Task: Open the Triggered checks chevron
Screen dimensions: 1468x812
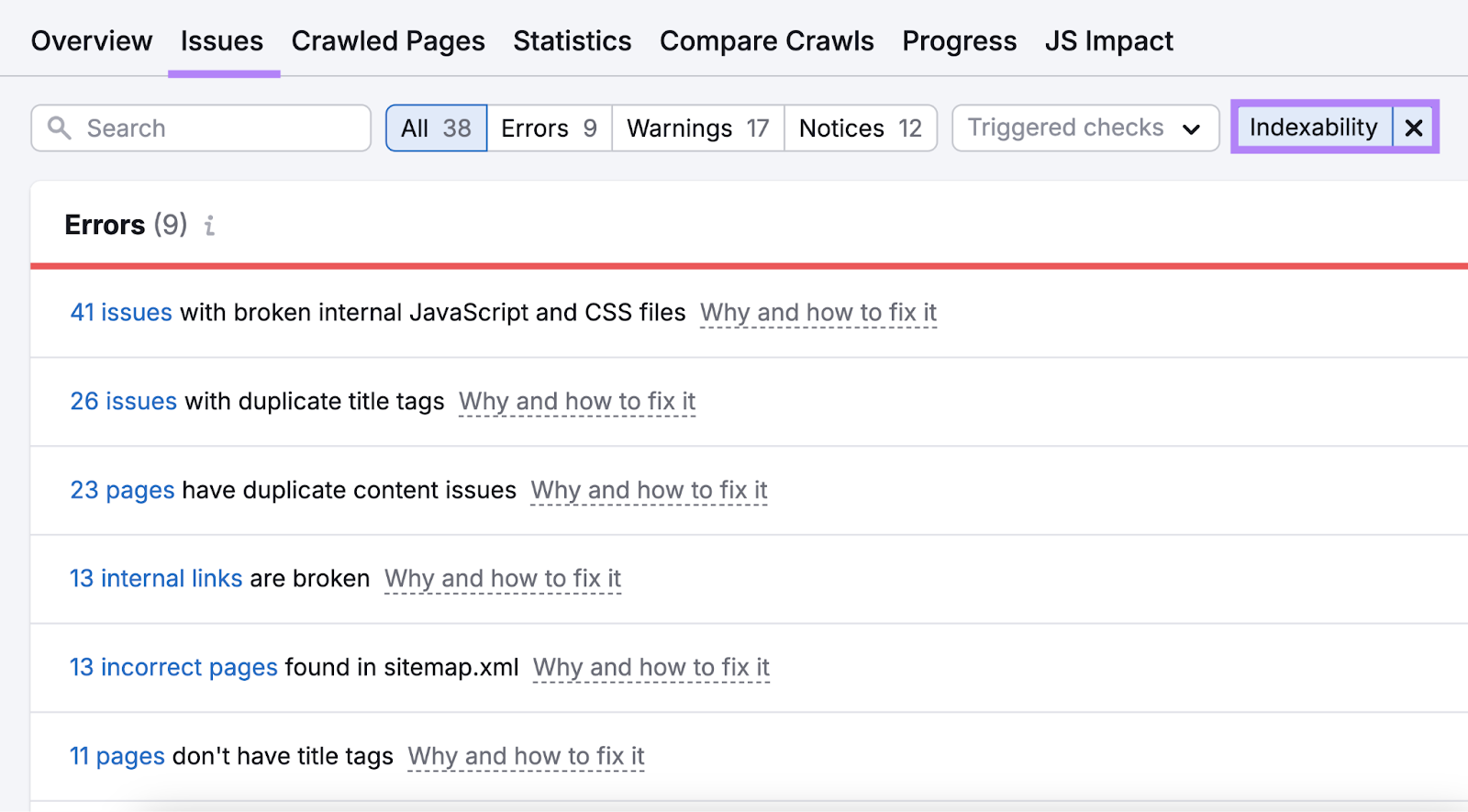Action: point(1191,128)
